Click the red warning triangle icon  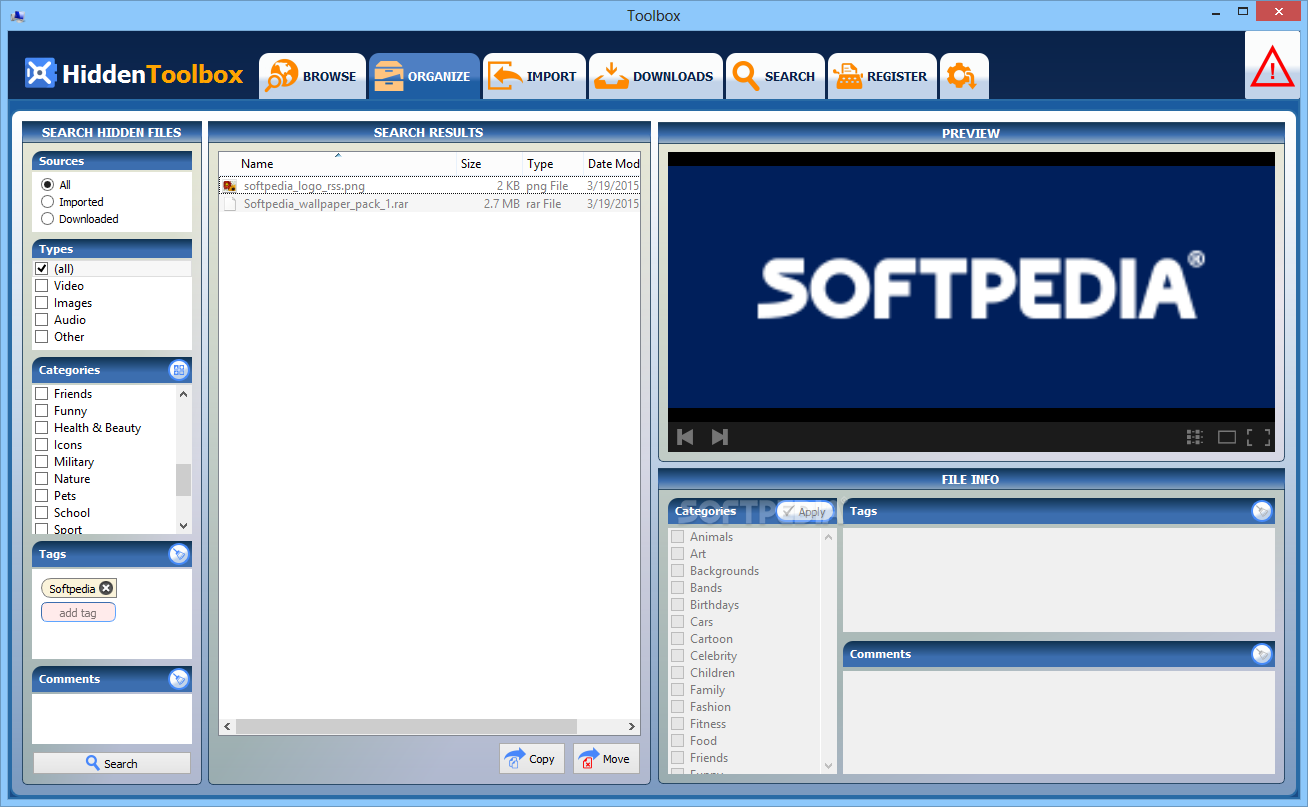tap(1272, 68)
